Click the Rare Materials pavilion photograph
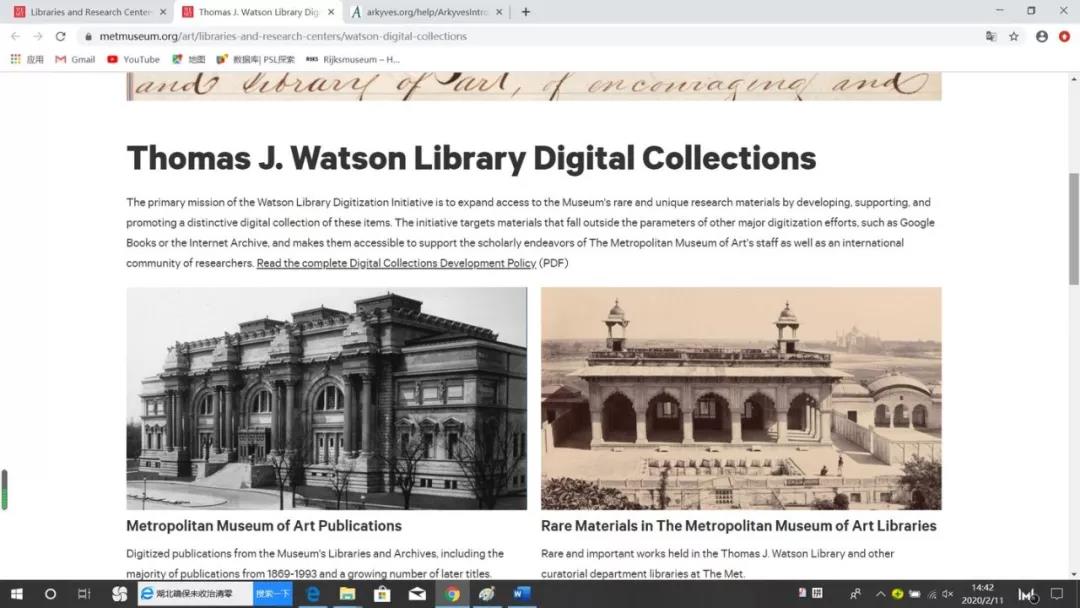1080x608 pixels. [x=741, y=398]
